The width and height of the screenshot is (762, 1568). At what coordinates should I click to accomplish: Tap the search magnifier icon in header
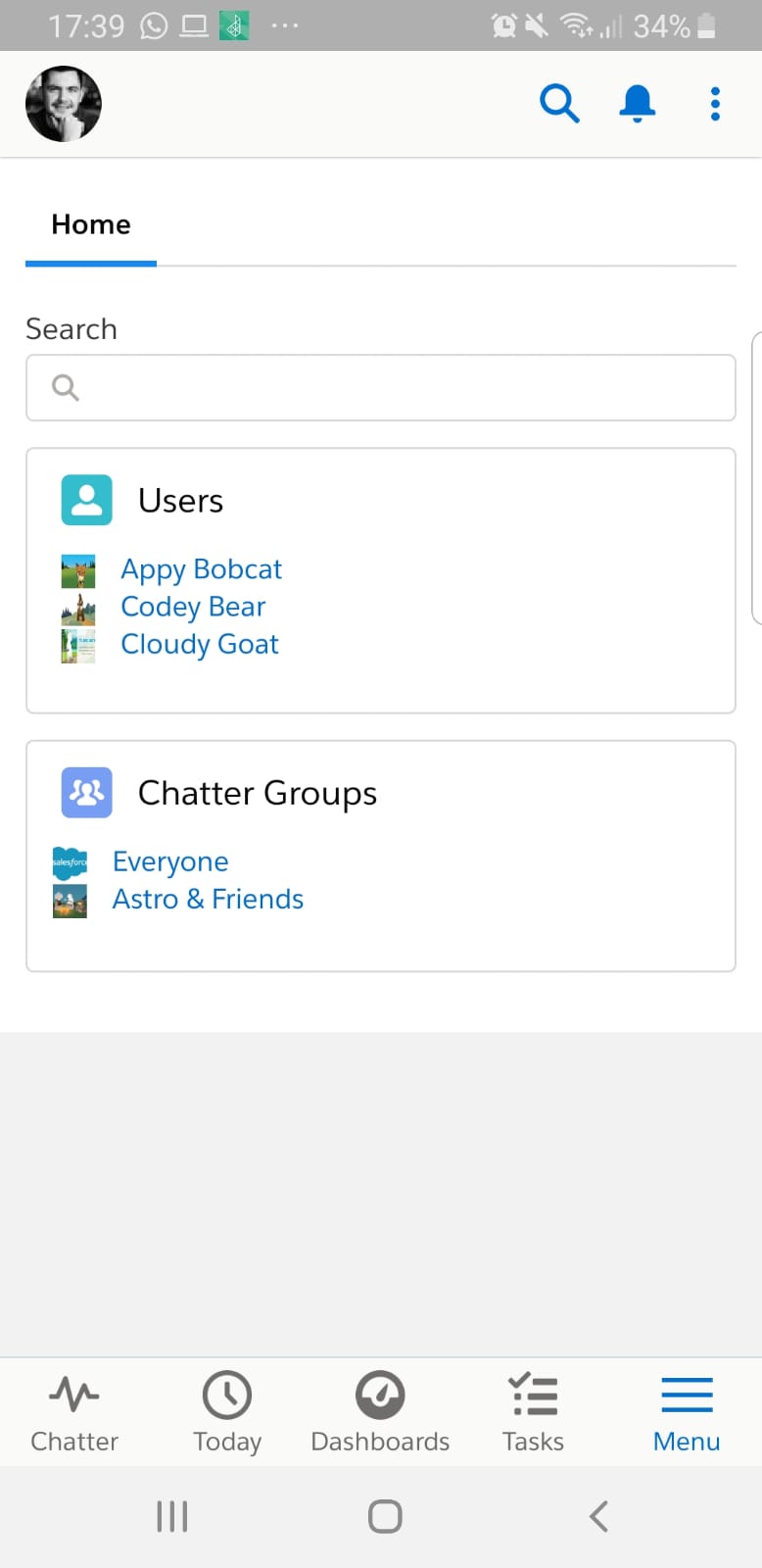(x=559, y=103)
